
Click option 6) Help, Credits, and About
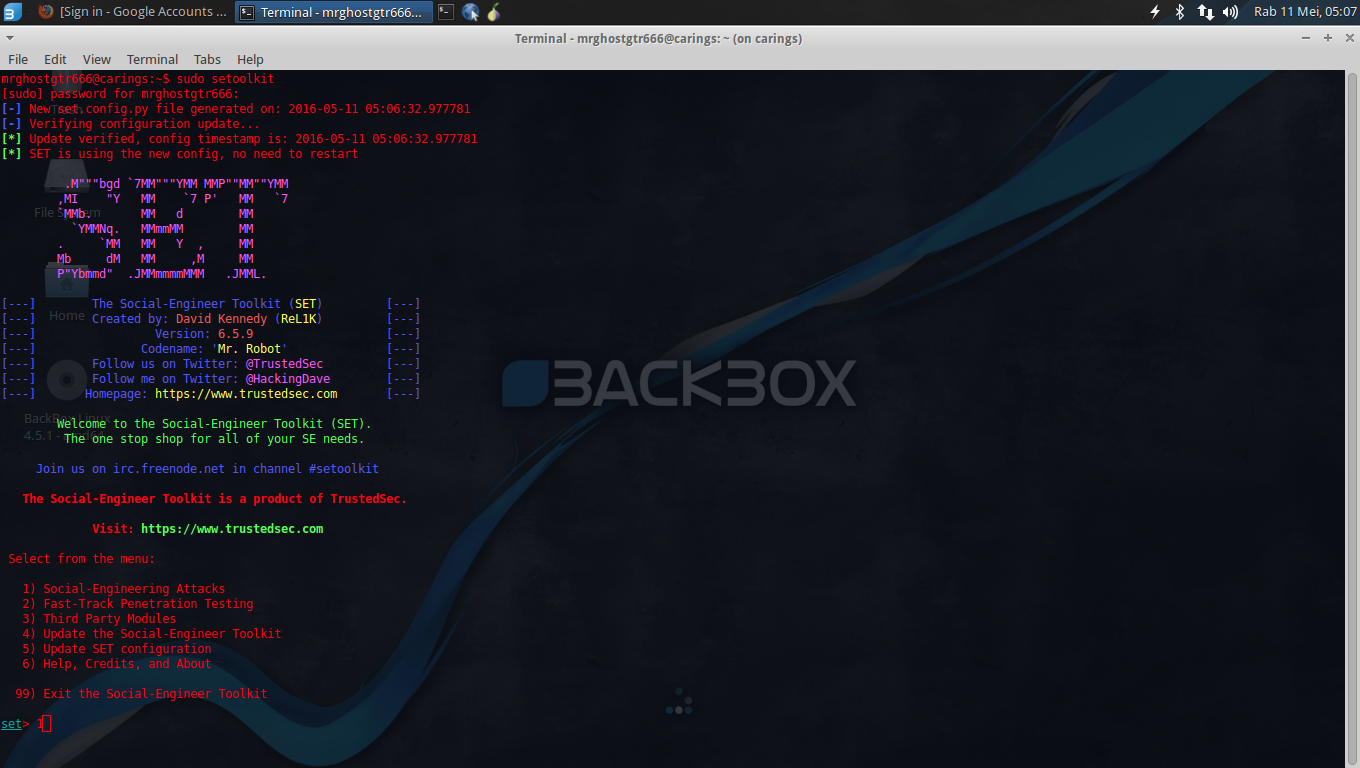tap(117, 664)
